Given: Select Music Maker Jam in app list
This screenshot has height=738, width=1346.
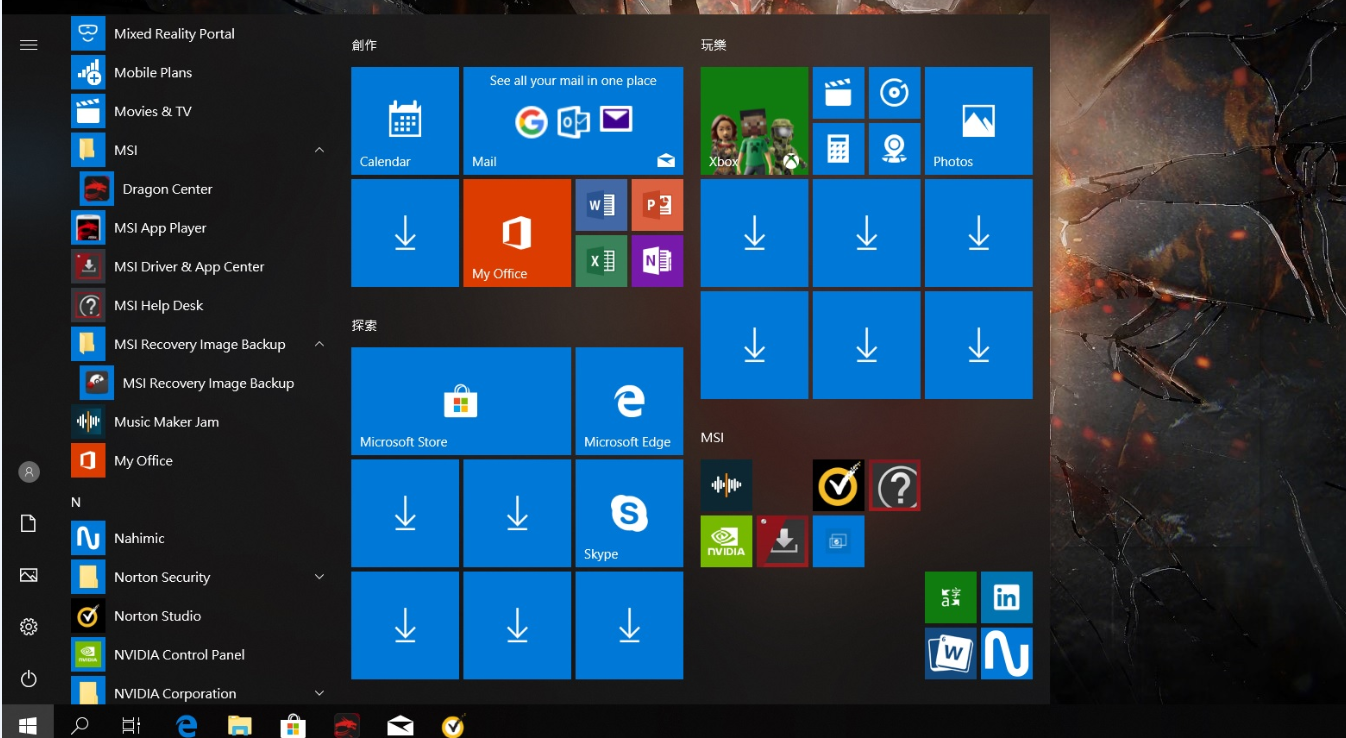Looking at the screenshot, I should point(166,422).
